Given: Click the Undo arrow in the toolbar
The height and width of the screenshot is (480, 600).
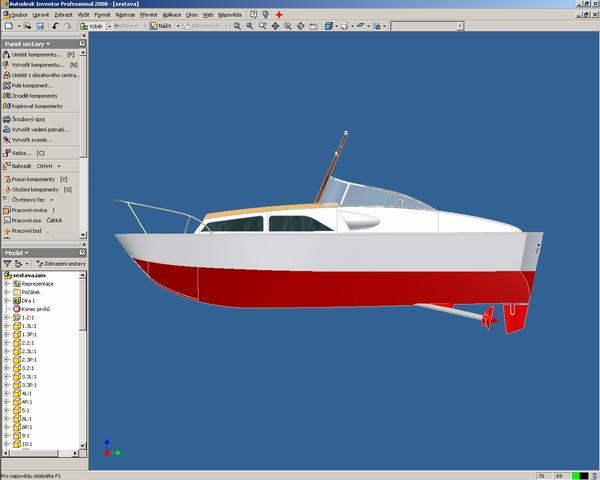Looking at the screenshot, I should (x=55, y=26).
